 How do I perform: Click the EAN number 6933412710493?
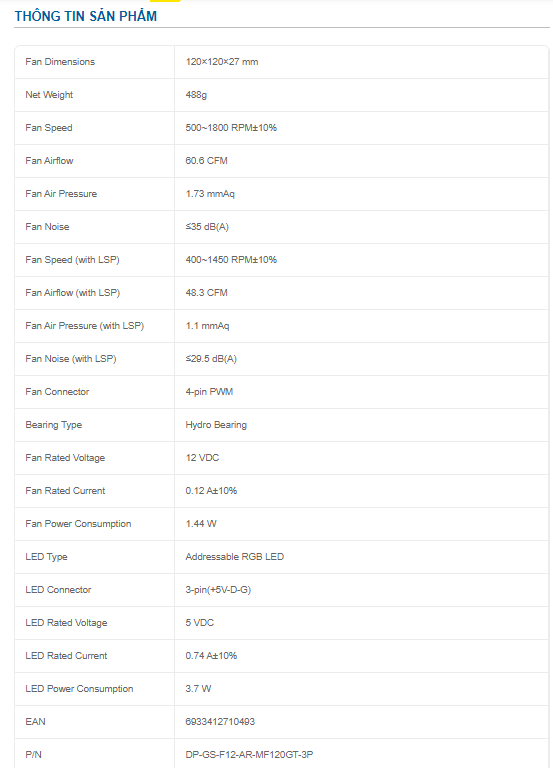coord(220,721)
